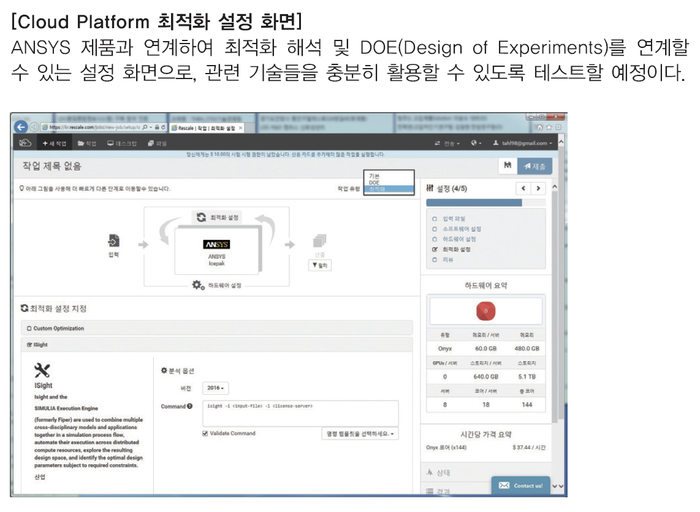Click the Onyx type cell in hardware table
This screenshot has width=700, height=512.
point(445,349)
